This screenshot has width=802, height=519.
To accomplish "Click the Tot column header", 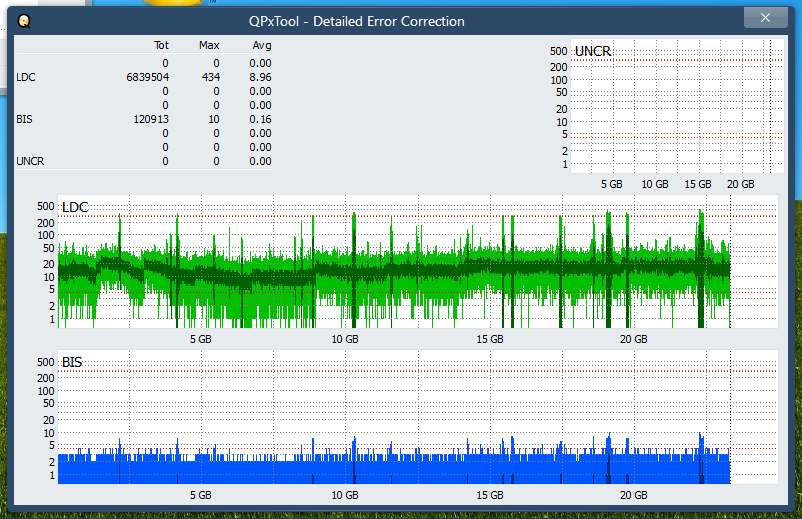I will pyautogui.click(x=161, y=45).
